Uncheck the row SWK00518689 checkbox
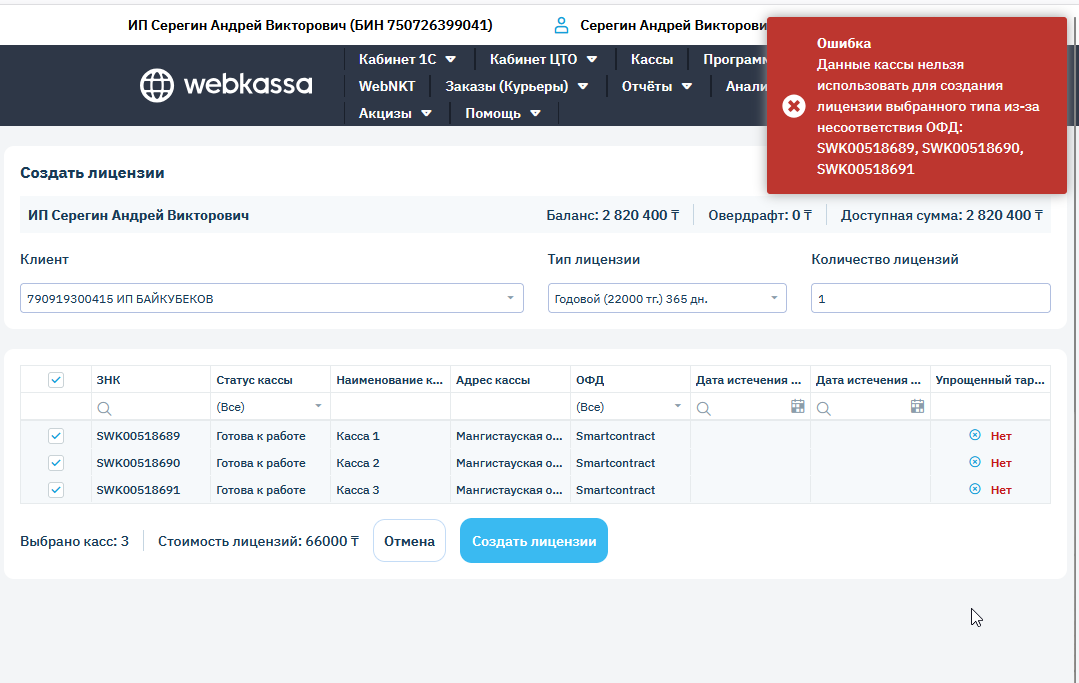 pyautogui.click(x=56, y=436)
